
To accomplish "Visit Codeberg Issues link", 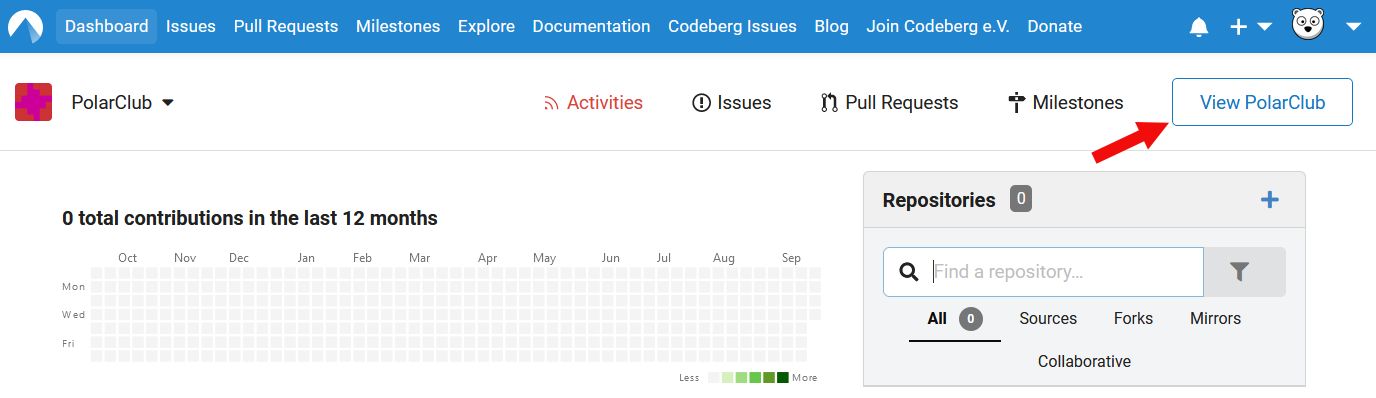I will click(733, 26).
